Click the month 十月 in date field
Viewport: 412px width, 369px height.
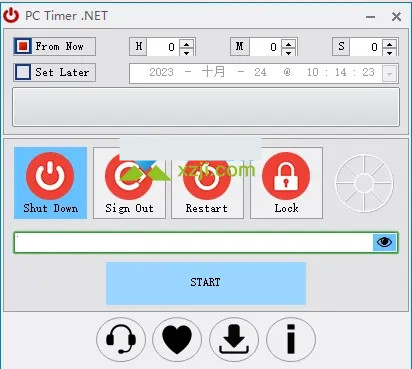[x=213, y=72]
